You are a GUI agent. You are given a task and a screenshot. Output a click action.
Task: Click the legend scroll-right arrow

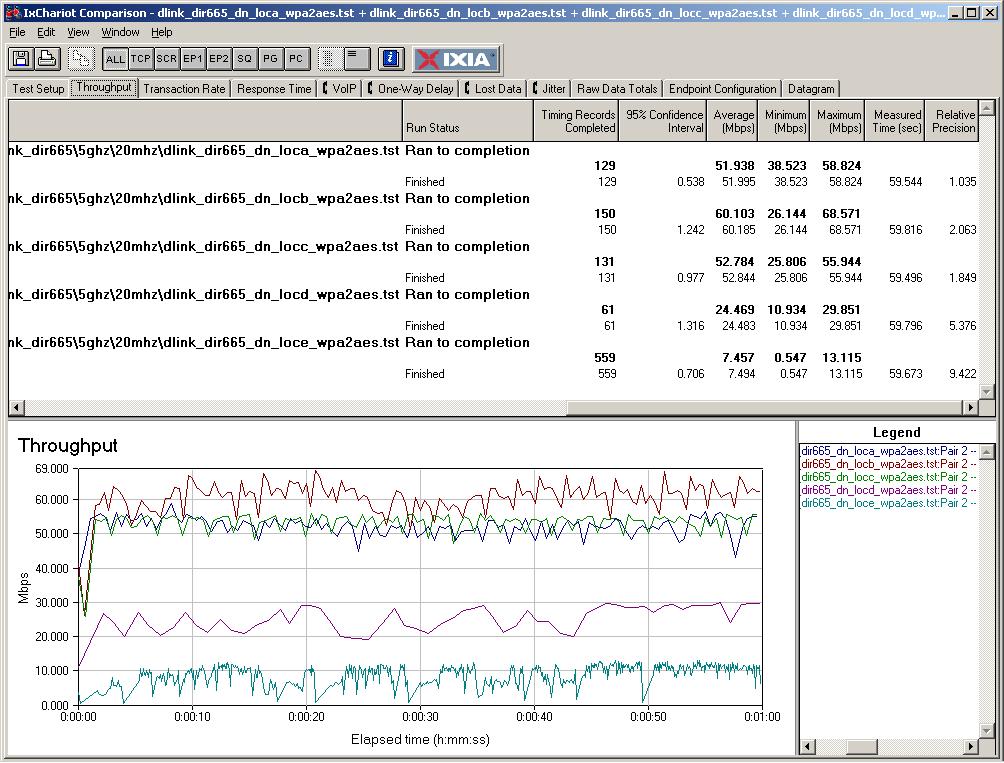click(971, 746)
